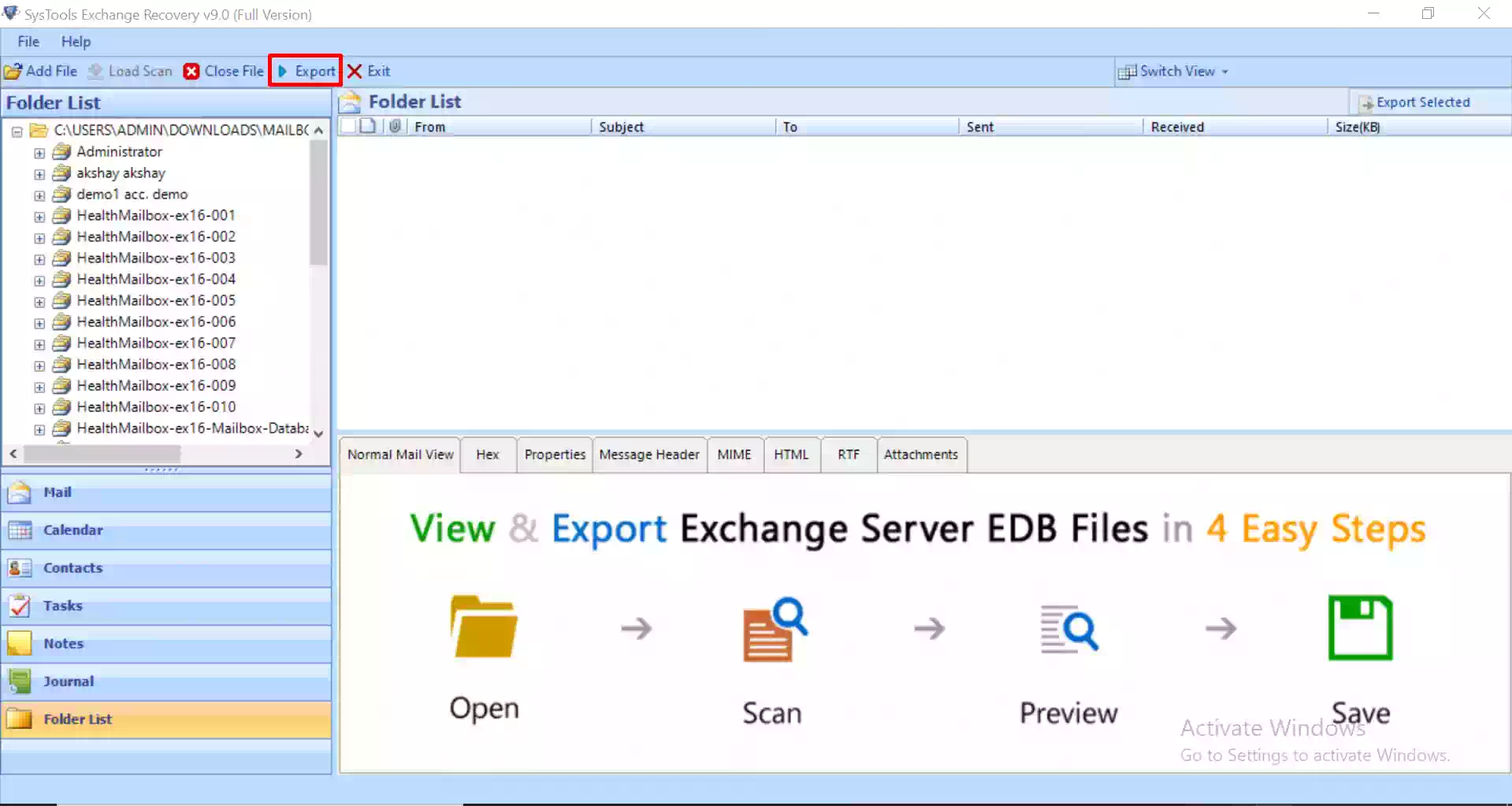Click the Close File red icon

tap(191, 72)
